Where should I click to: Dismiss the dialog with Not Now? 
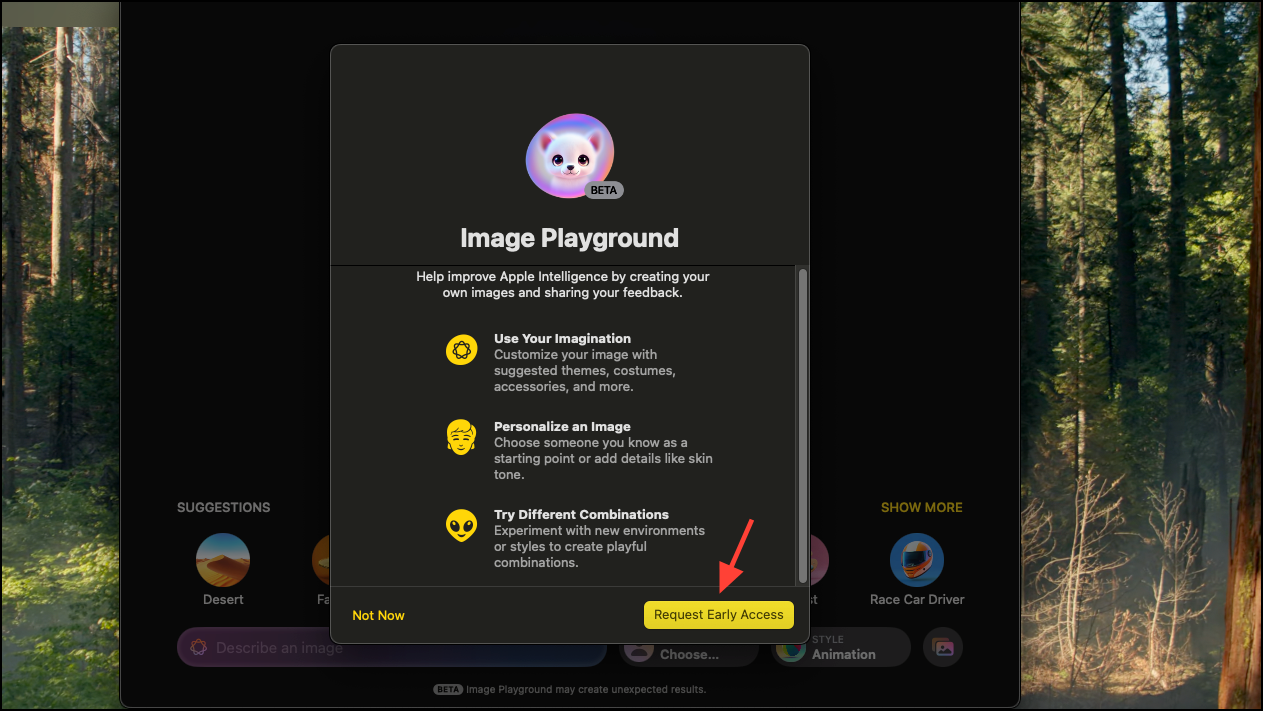click(378, 615)
